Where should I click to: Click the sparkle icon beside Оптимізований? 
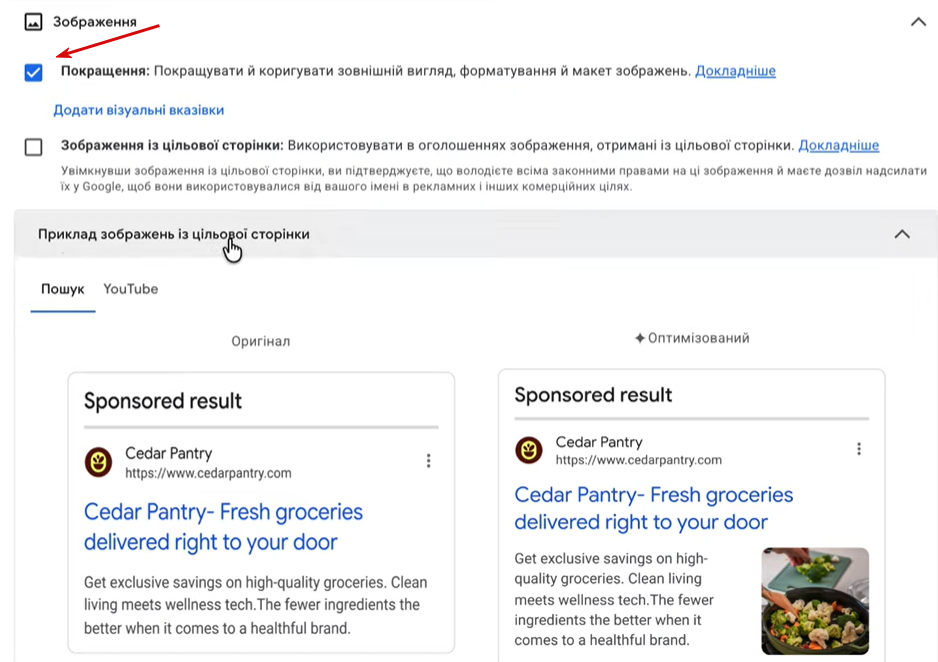pyautogui.click(x=640, y=339)
